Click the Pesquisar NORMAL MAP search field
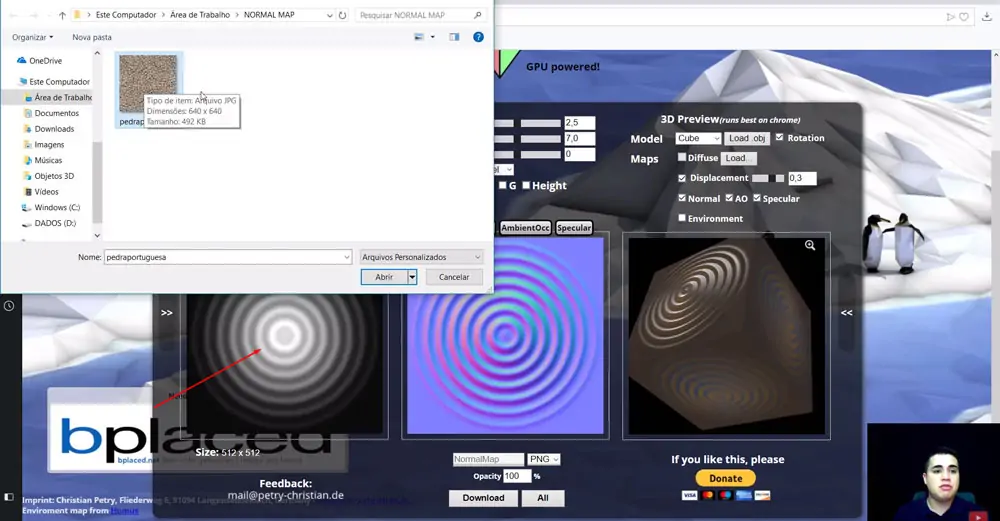 coord(419,15)
